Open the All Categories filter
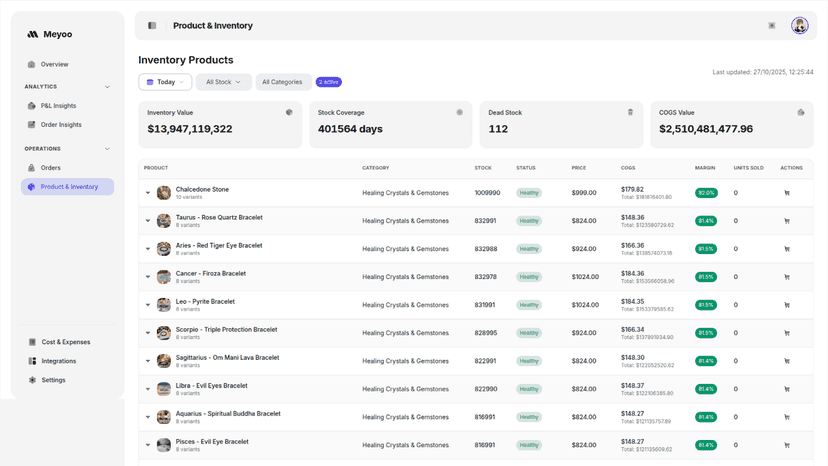This screenshot has width=828, height=466. click(x=283, y=82)
